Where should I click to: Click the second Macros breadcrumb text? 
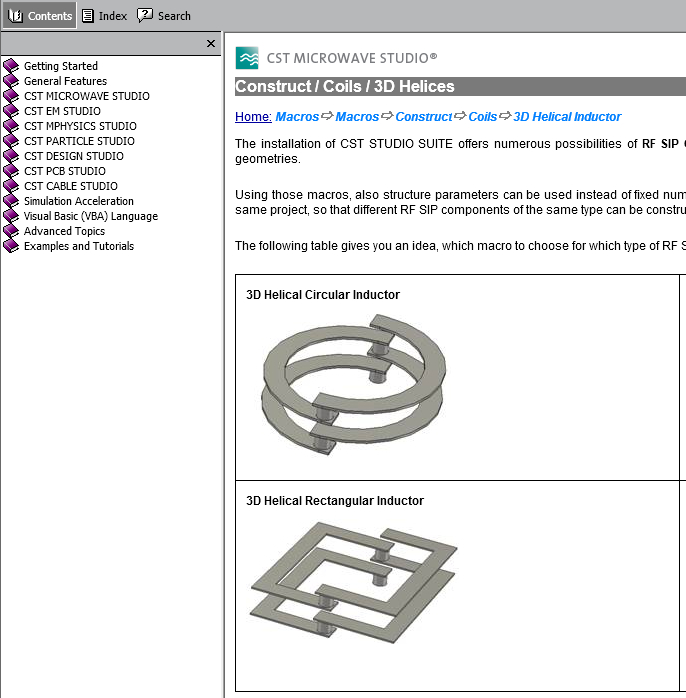pos(357,117)
